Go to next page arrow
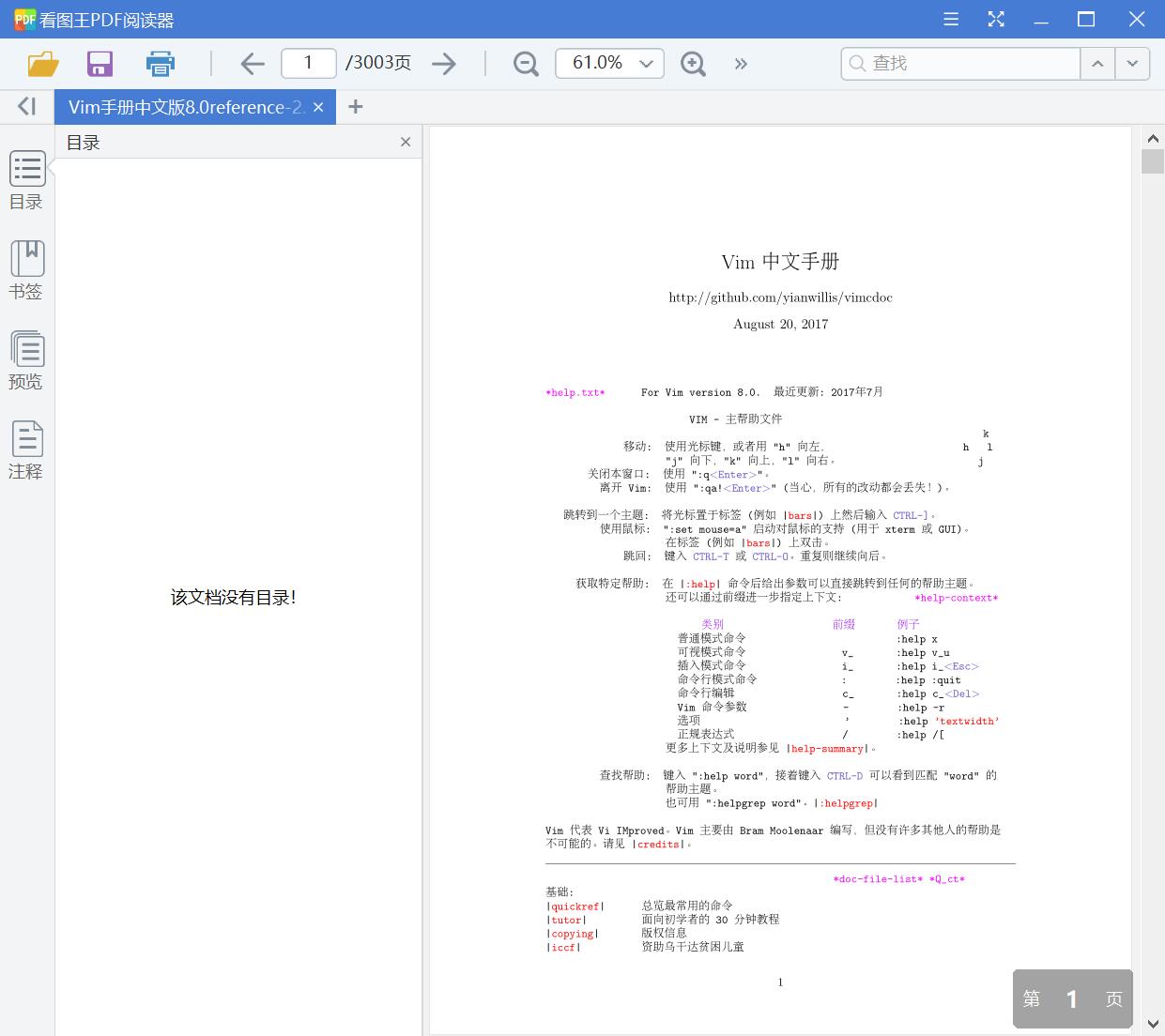The width and height of the screenshot is (1165, 1036). coord(444,64)
